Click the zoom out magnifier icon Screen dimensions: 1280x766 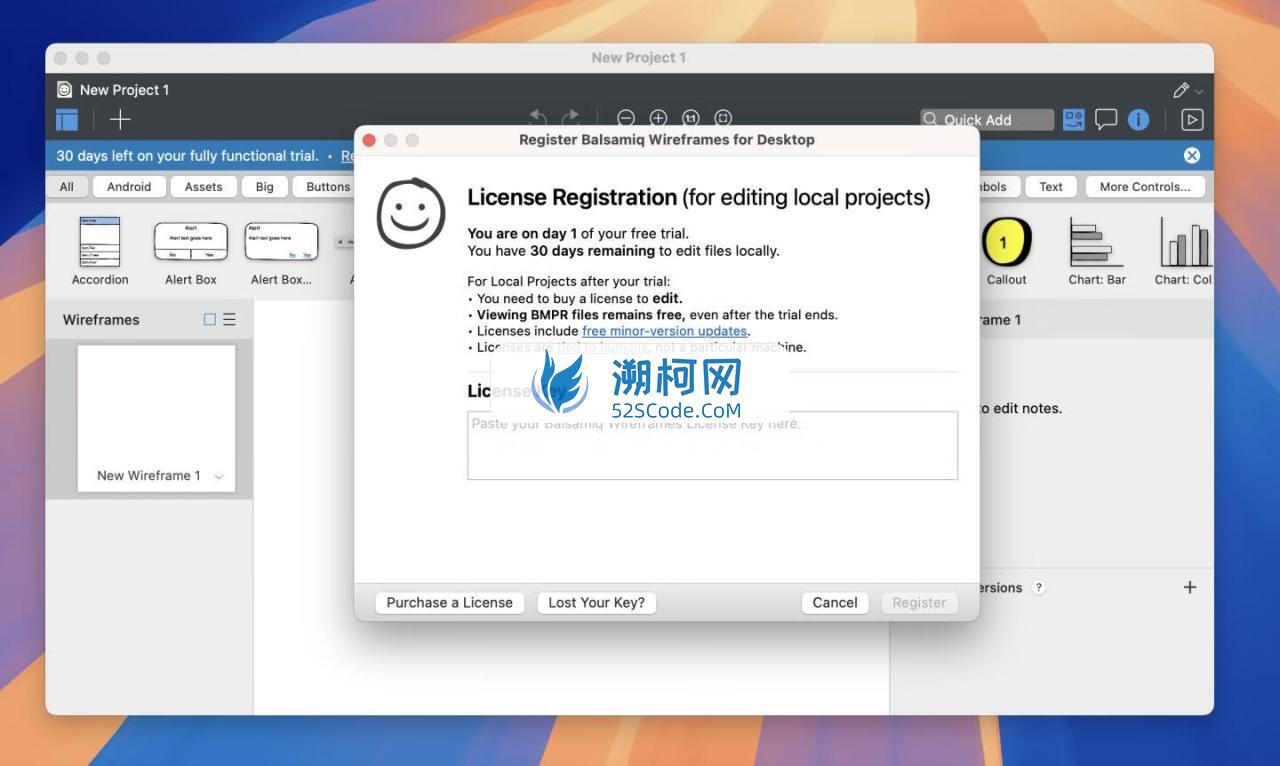click(x=626, y=119)
